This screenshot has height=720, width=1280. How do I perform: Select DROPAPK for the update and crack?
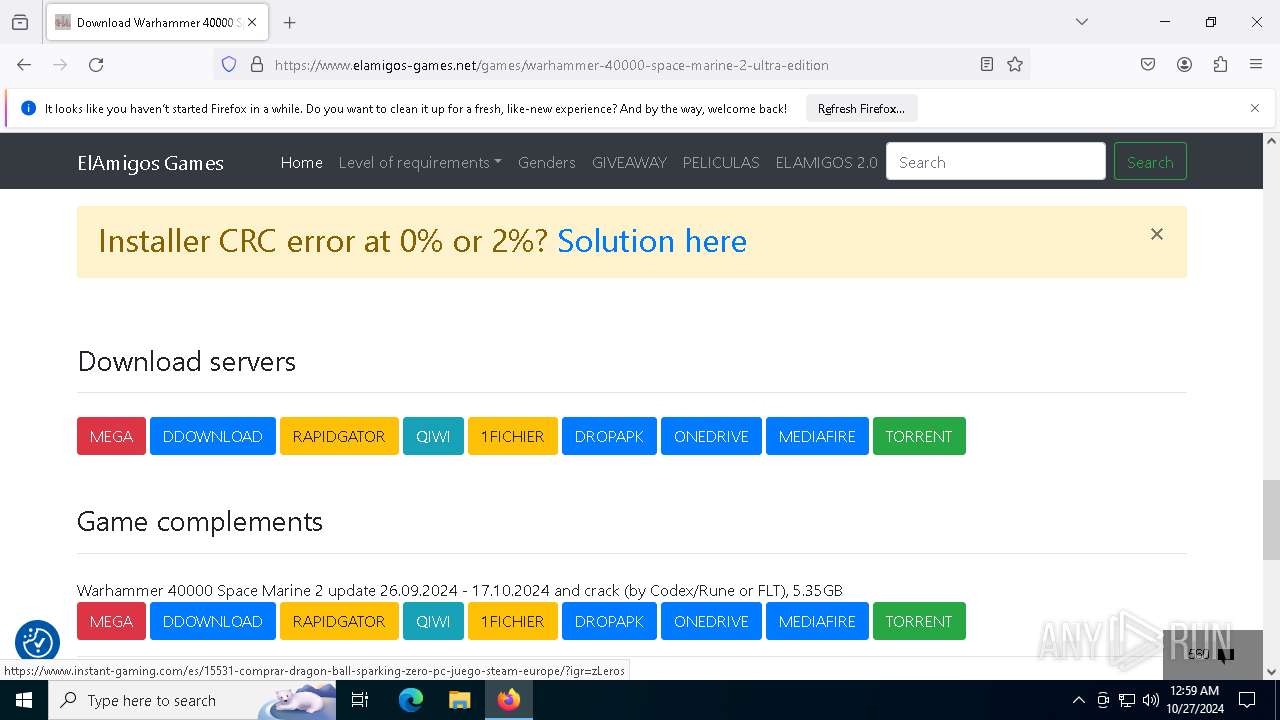609,621
